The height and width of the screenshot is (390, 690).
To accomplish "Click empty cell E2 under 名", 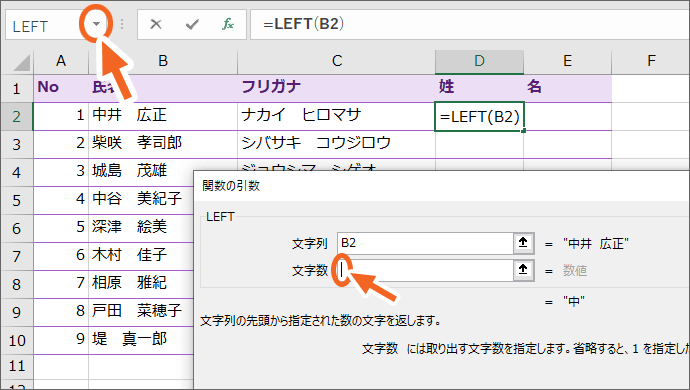I will point(568,117).
